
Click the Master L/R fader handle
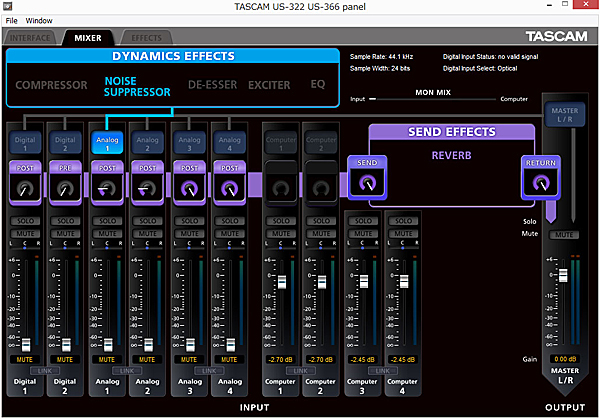point(561,275)
